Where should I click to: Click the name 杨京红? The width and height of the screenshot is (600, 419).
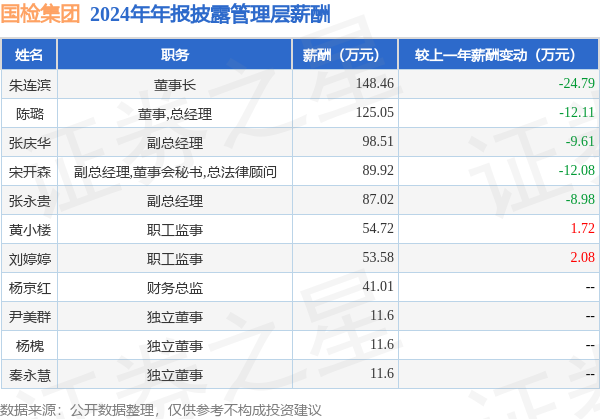tap(29, 288)
